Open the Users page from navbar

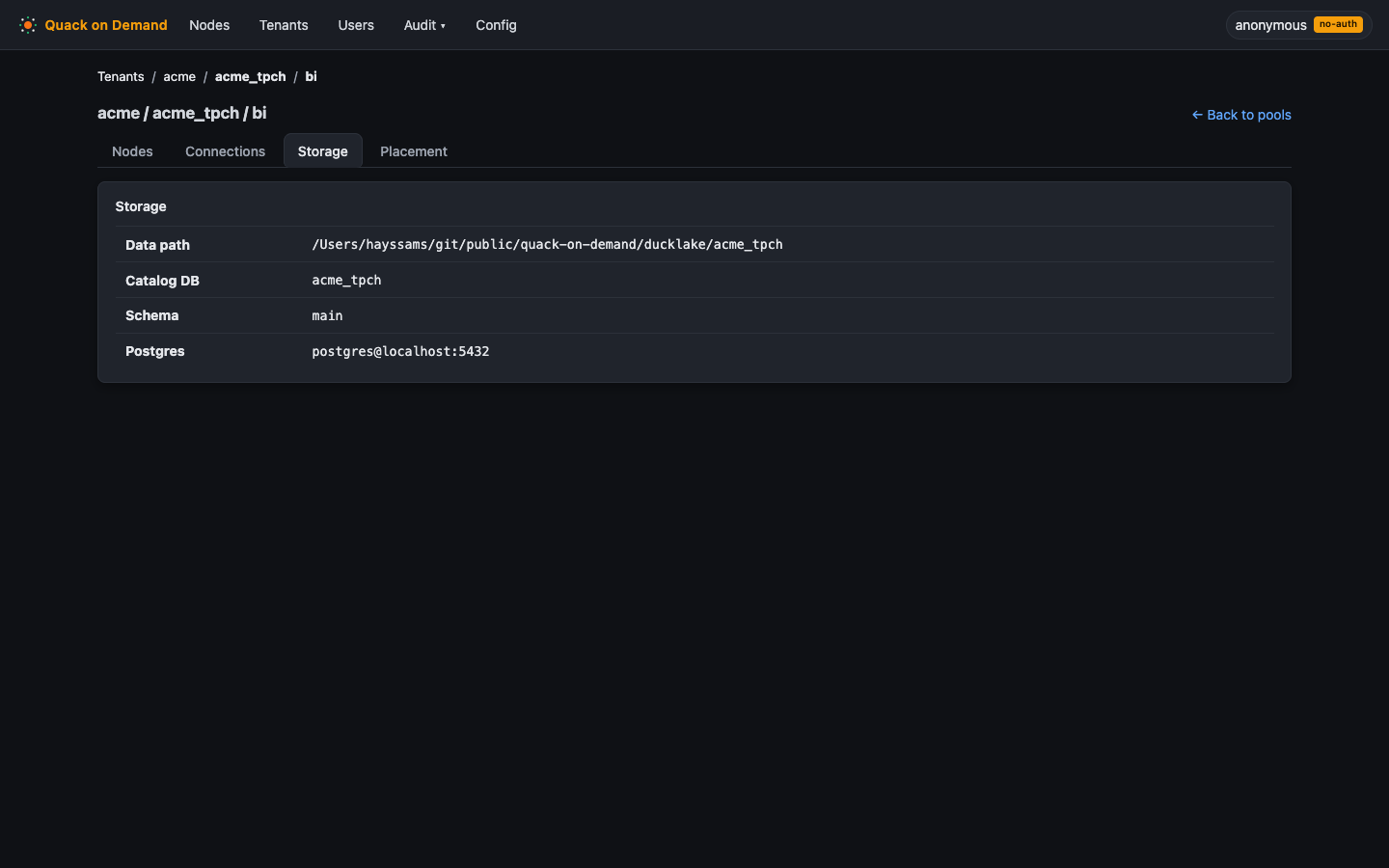pyautogui.click(x=356, y=25)
